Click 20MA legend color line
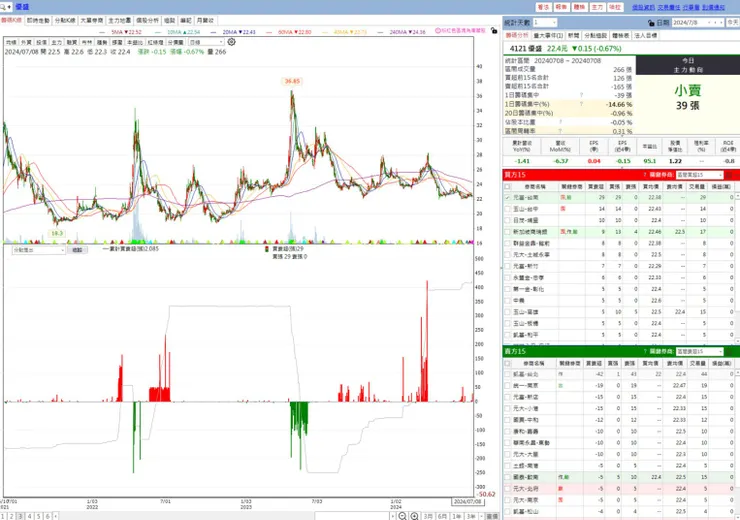 pos(213,32)
